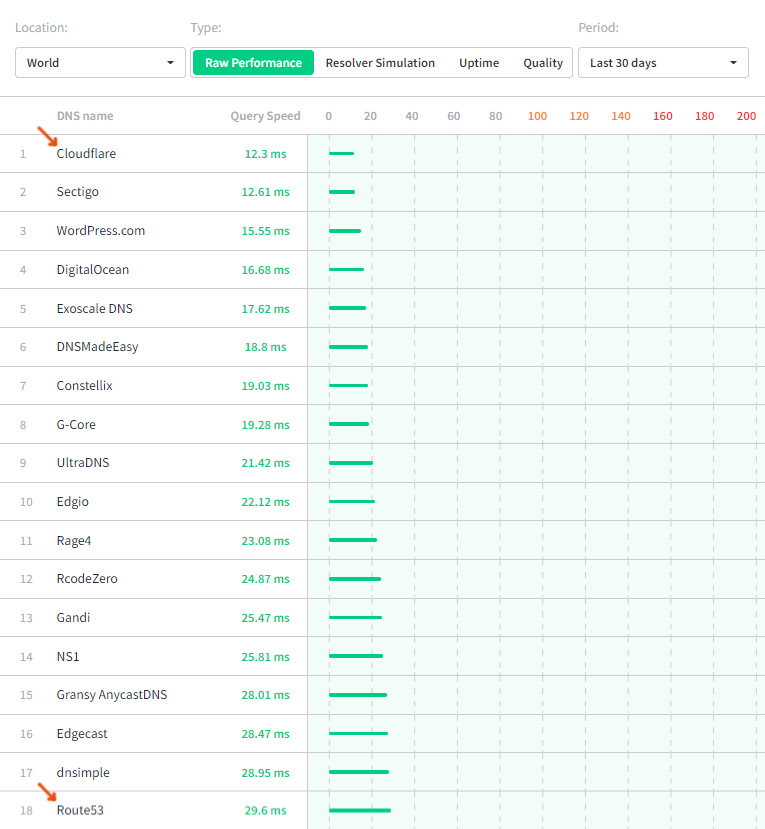Open the Sectigo provider link
This screenshot has width=765, height=829.
point(78,191)
